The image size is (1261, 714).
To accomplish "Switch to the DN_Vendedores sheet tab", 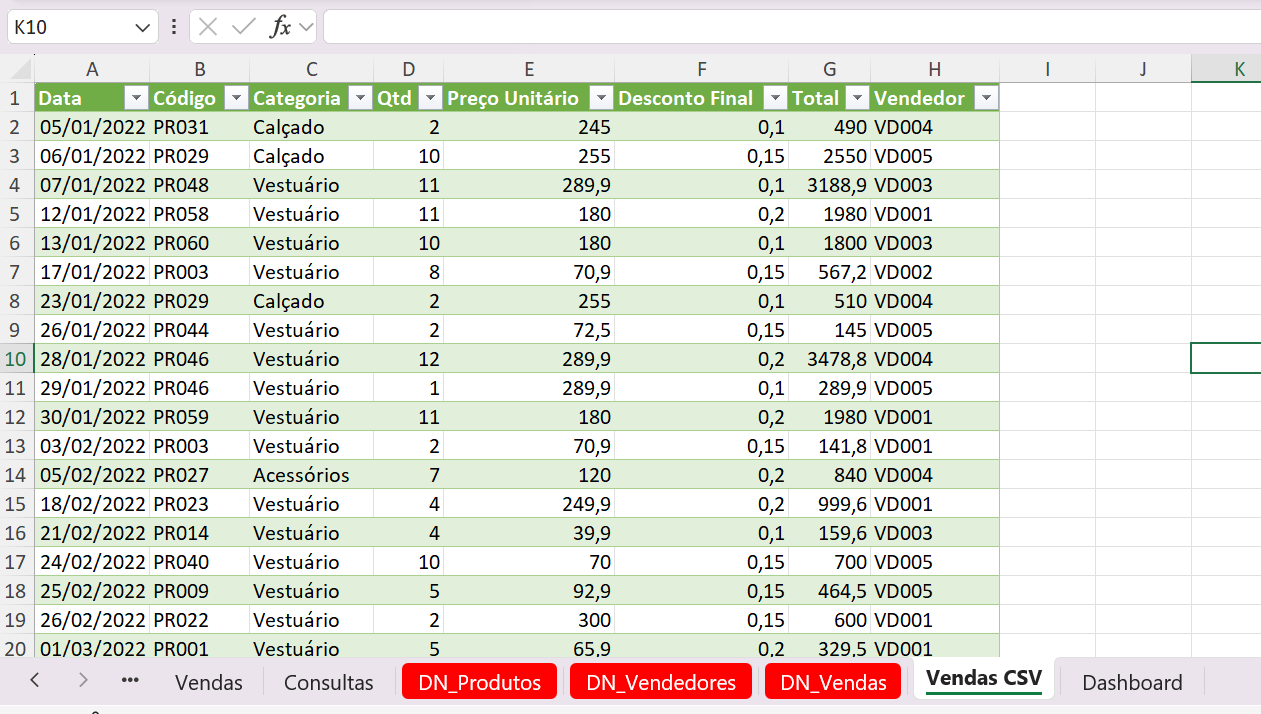I will click(x=661, y=682).
